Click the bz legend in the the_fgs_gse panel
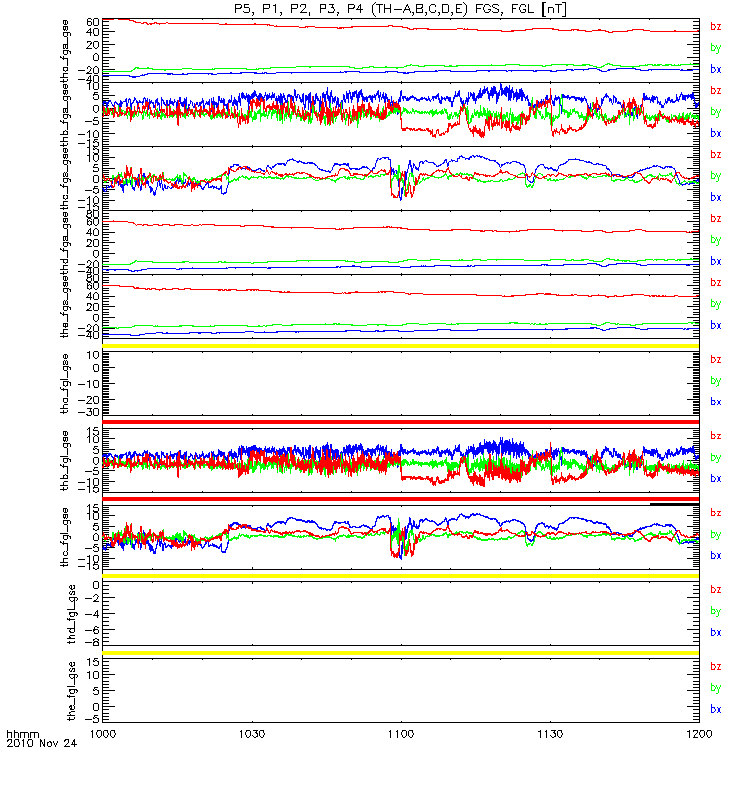750x800 pixels. pos(716,283)
